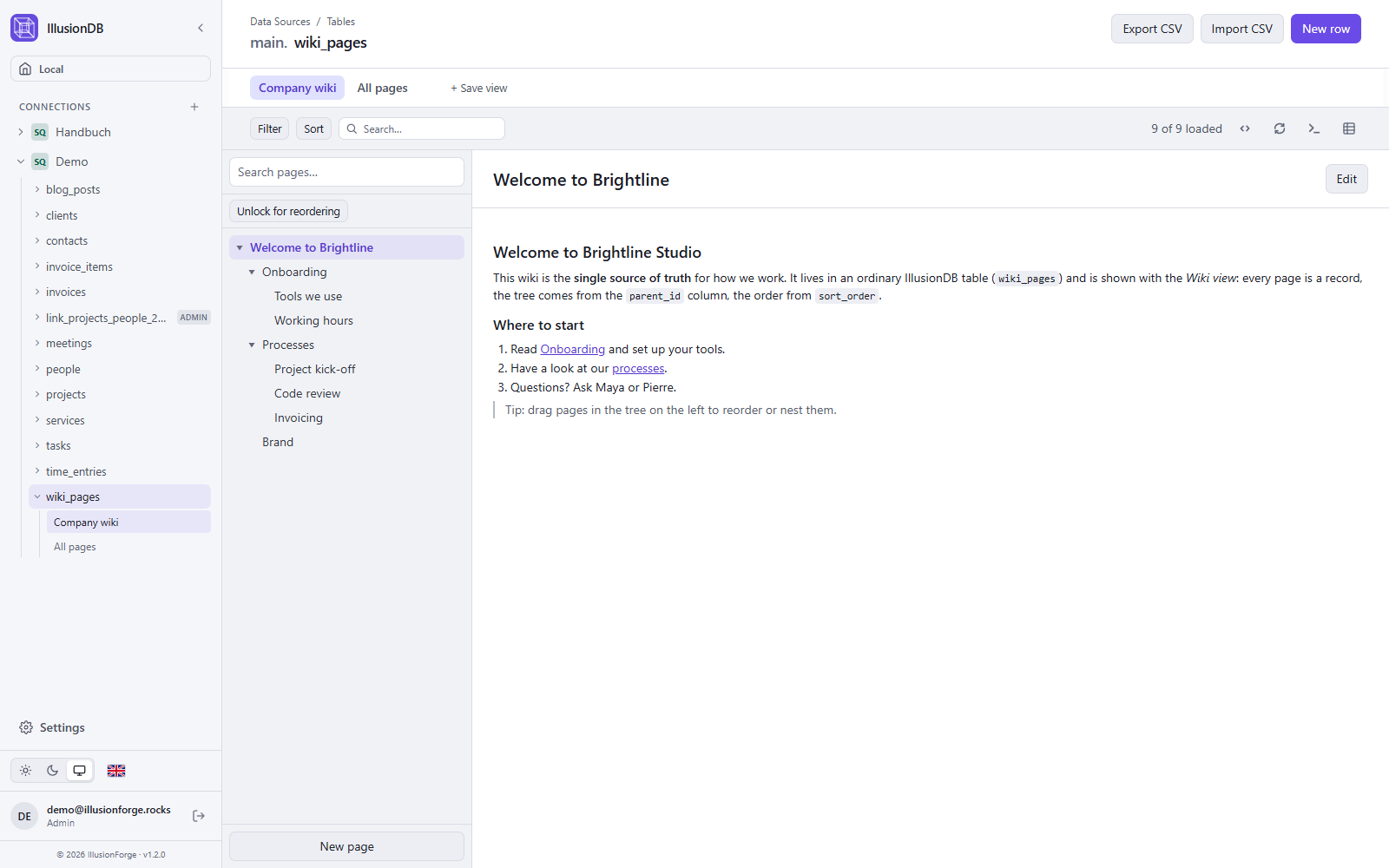Open the code view angle-brackets icon
The height and width of the screenshot is (868, 1389).
[1245, 128]
